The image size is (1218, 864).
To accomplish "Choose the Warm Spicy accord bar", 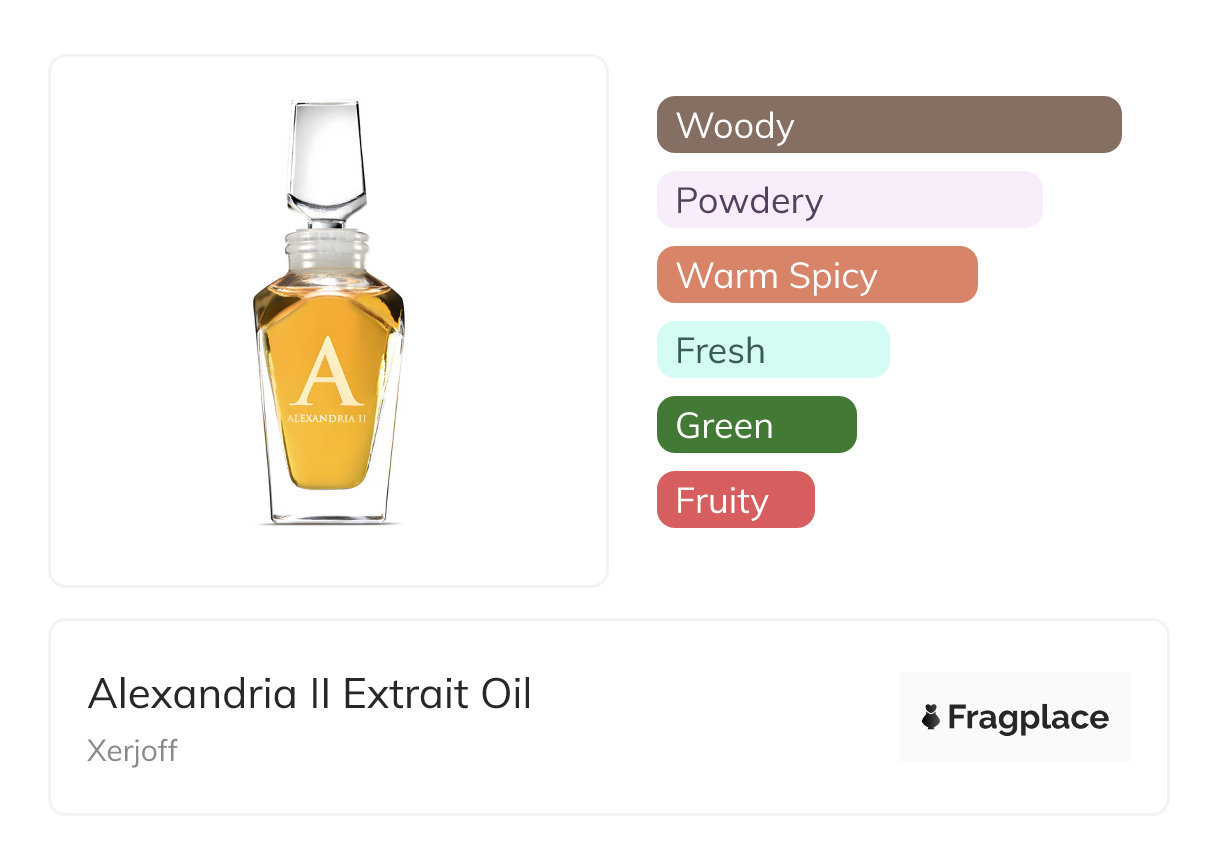I will pyautogui.click(x=817, y=275).
